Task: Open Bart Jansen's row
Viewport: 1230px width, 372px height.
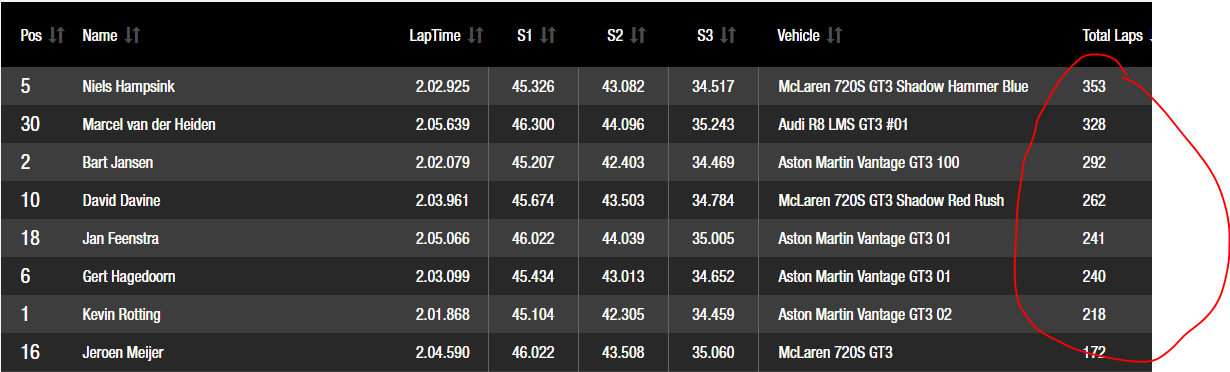Action: (576, 162)
